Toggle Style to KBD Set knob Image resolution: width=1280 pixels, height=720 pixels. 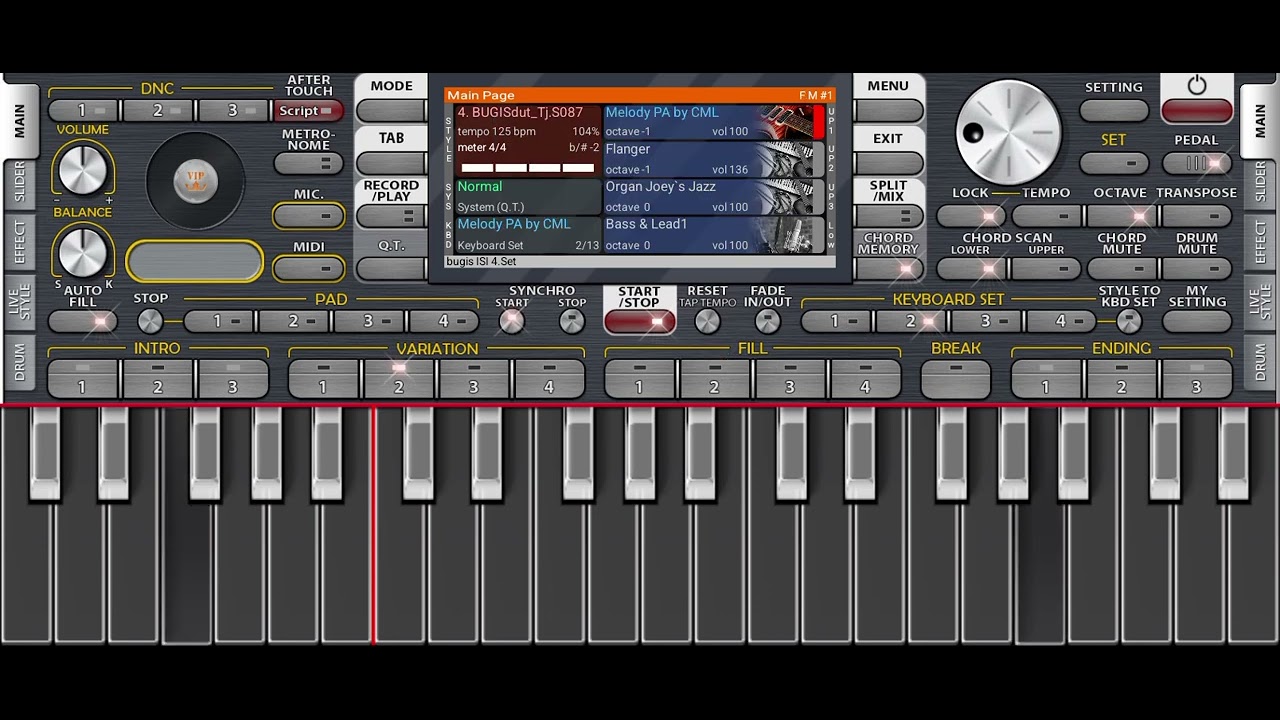tap(1129, 321)
